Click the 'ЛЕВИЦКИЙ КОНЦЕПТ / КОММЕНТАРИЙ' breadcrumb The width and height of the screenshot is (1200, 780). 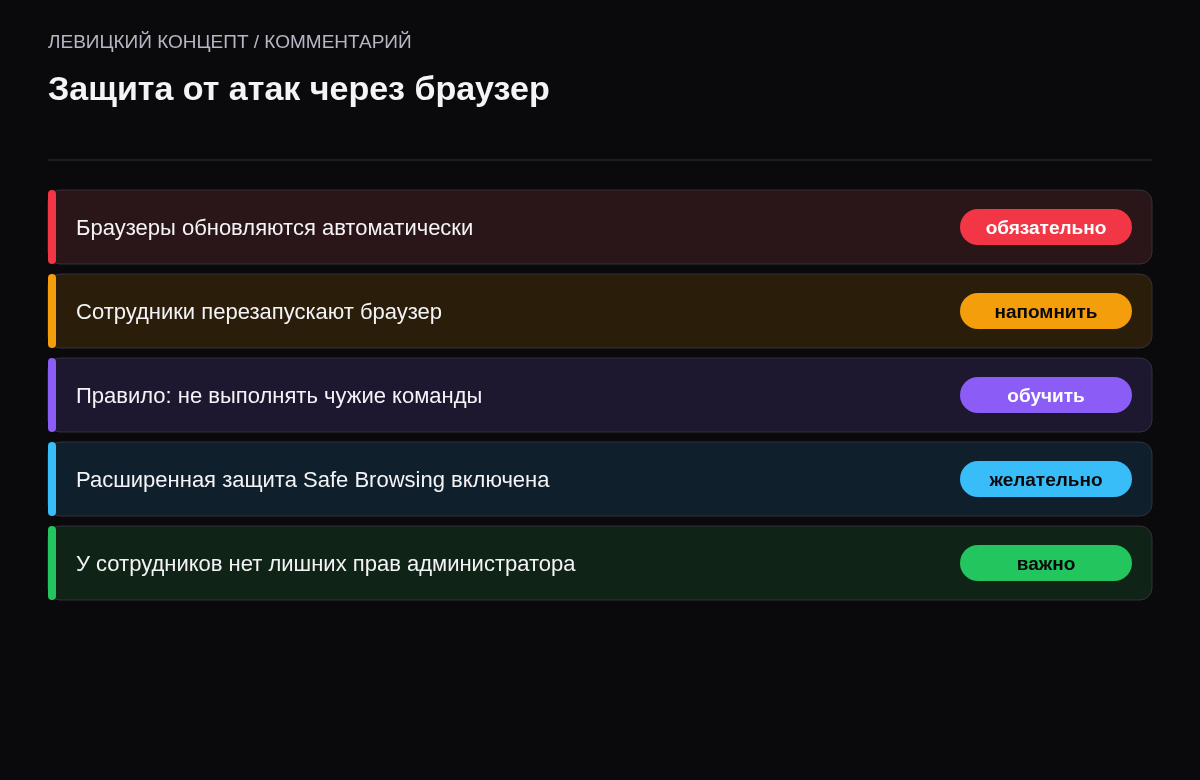(x=230, y=42)
